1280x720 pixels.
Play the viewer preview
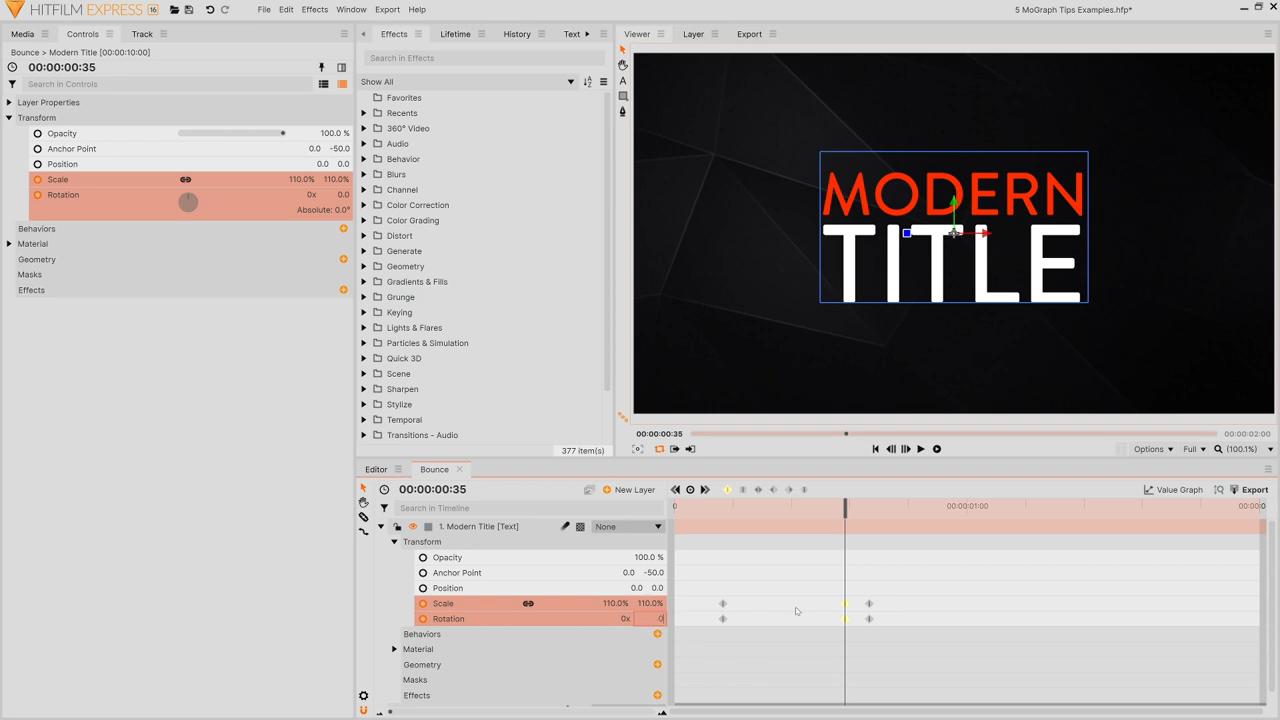pos(921,449)
